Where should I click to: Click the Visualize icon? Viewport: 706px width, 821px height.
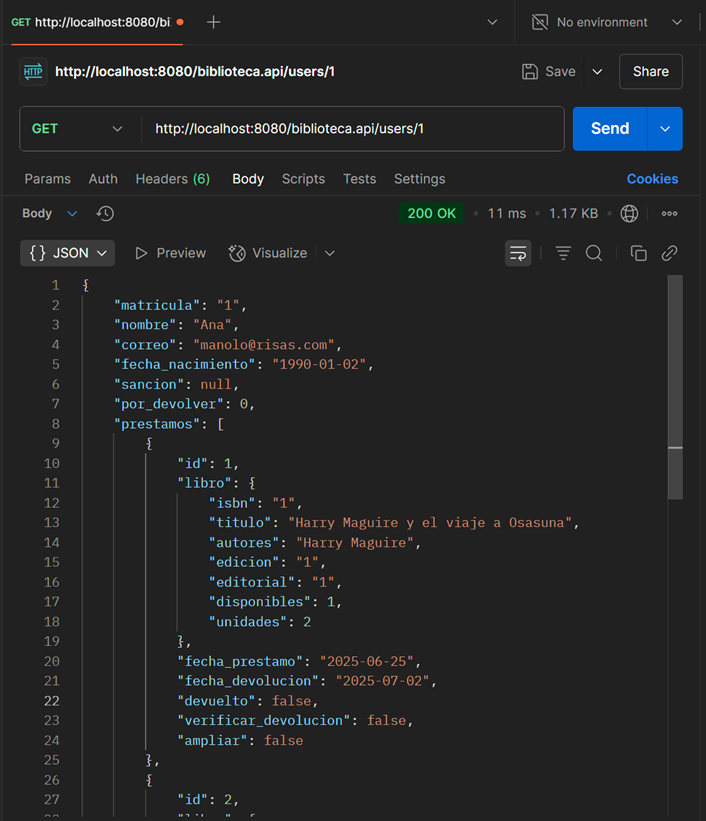tap(237, 253)
